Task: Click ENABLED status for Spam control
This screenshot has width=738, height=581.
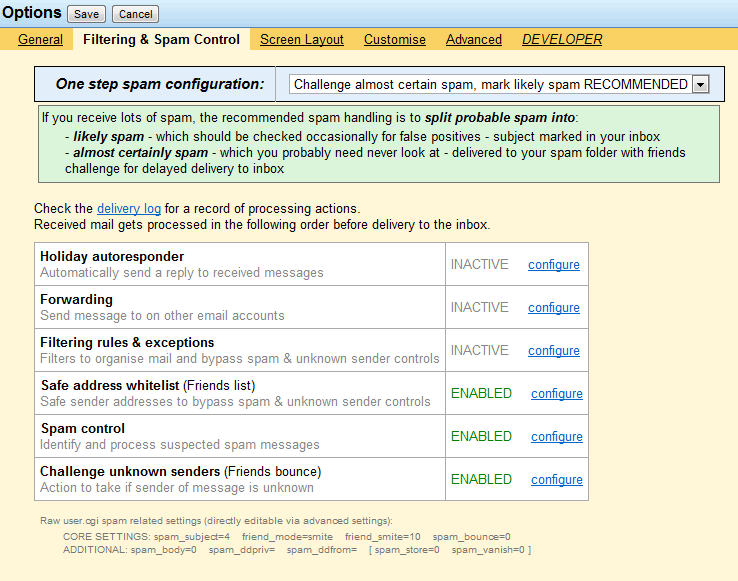Action: [481, 437]
